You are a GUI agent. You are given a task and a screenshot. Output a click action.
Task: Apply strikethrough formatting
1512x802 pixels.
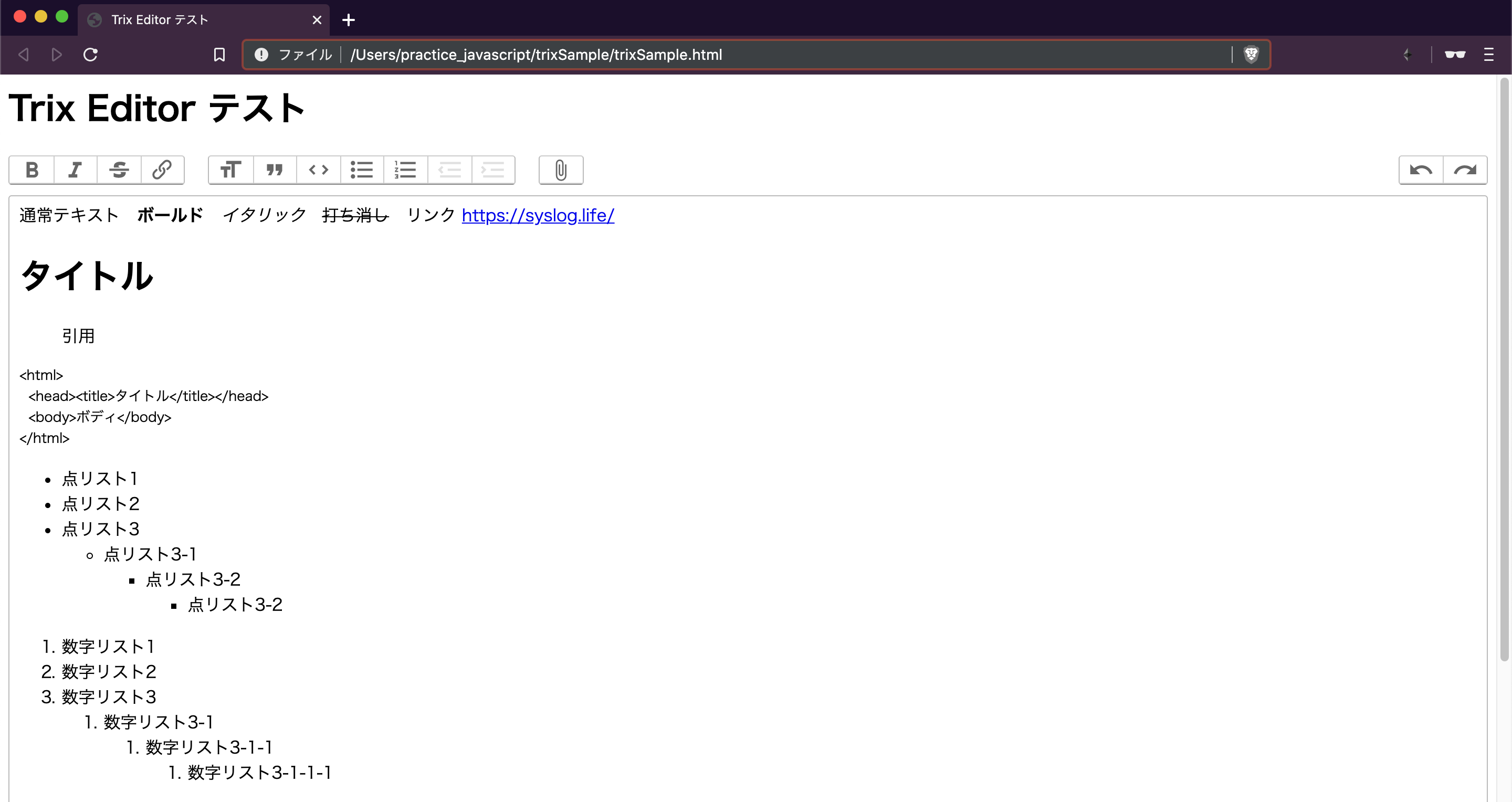[119, 170]
